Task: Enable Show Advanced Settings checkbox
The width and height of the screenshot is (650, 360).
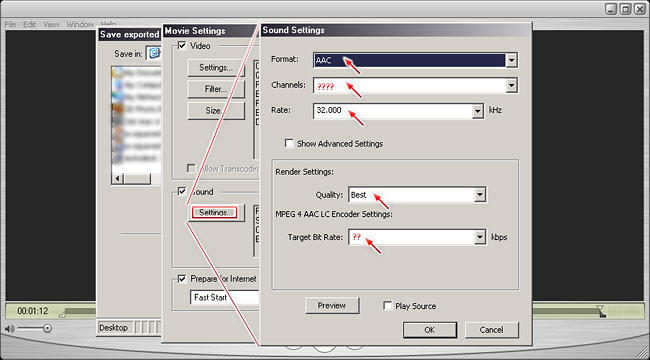Action: (289, 144)
